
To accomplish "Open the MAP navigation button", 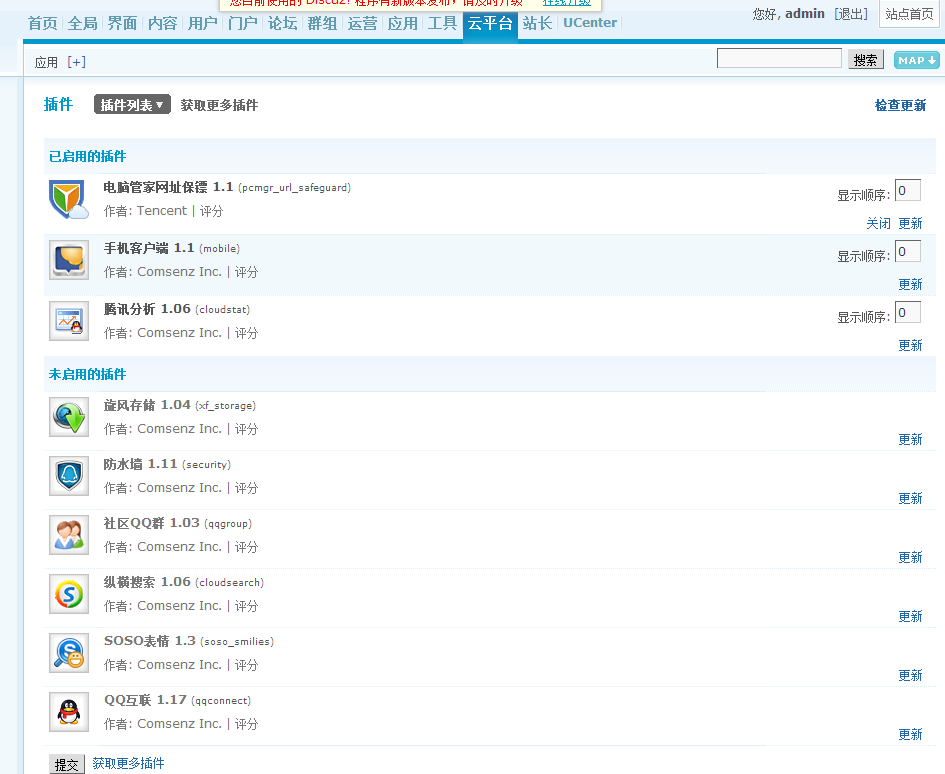I will (x=916, y=60).
